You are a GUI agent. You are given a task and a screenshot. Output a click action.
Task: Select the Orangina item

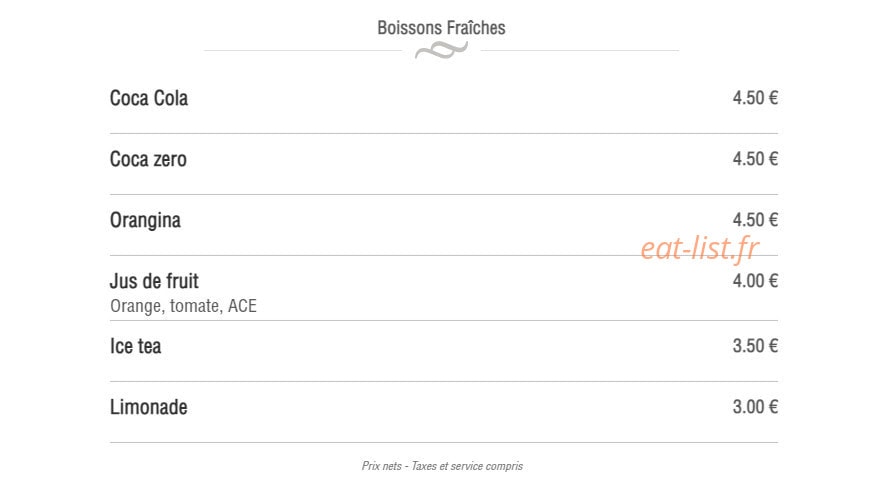pyautogui.click(x=145, y=221)
